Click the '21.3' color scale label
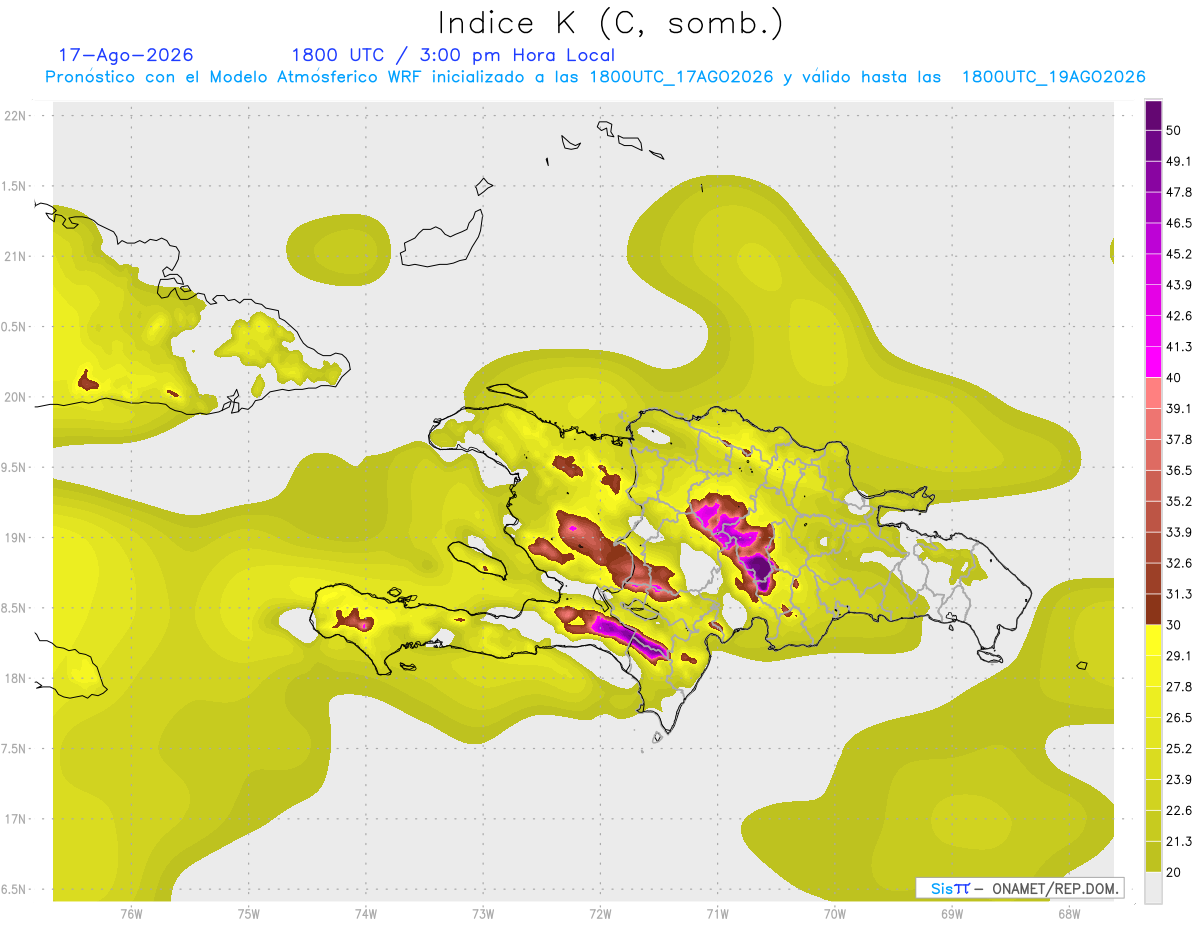Screen dimensions: 1200x927 [x=1179, y=841]
